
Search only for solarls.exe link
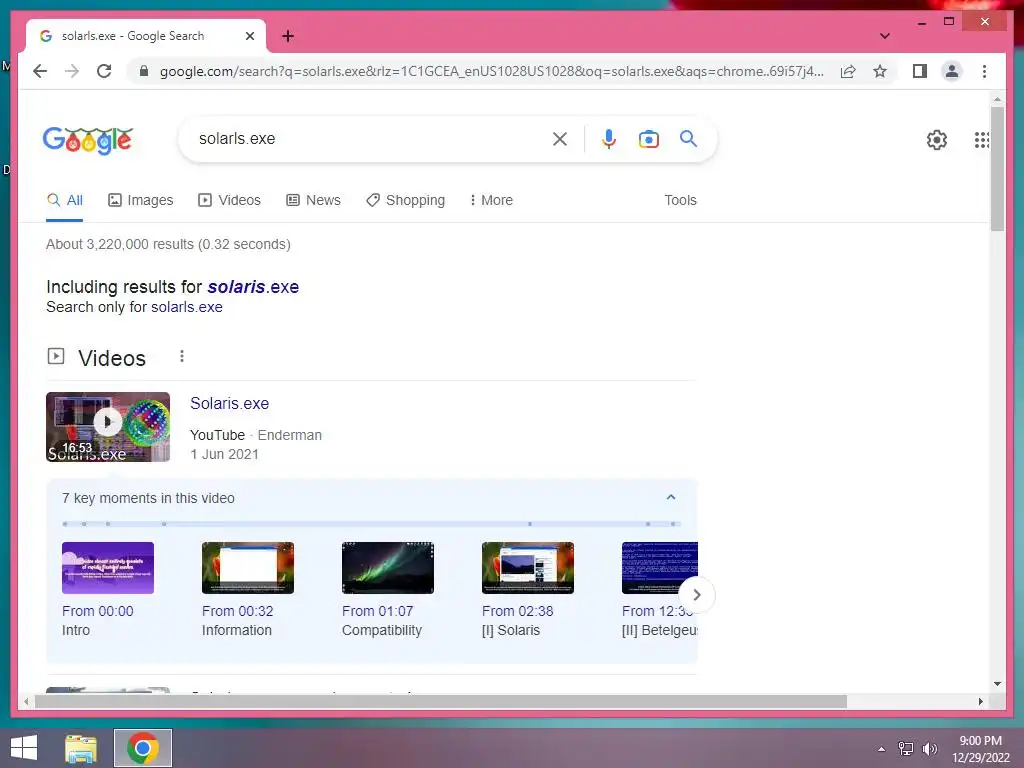point(187,307)
